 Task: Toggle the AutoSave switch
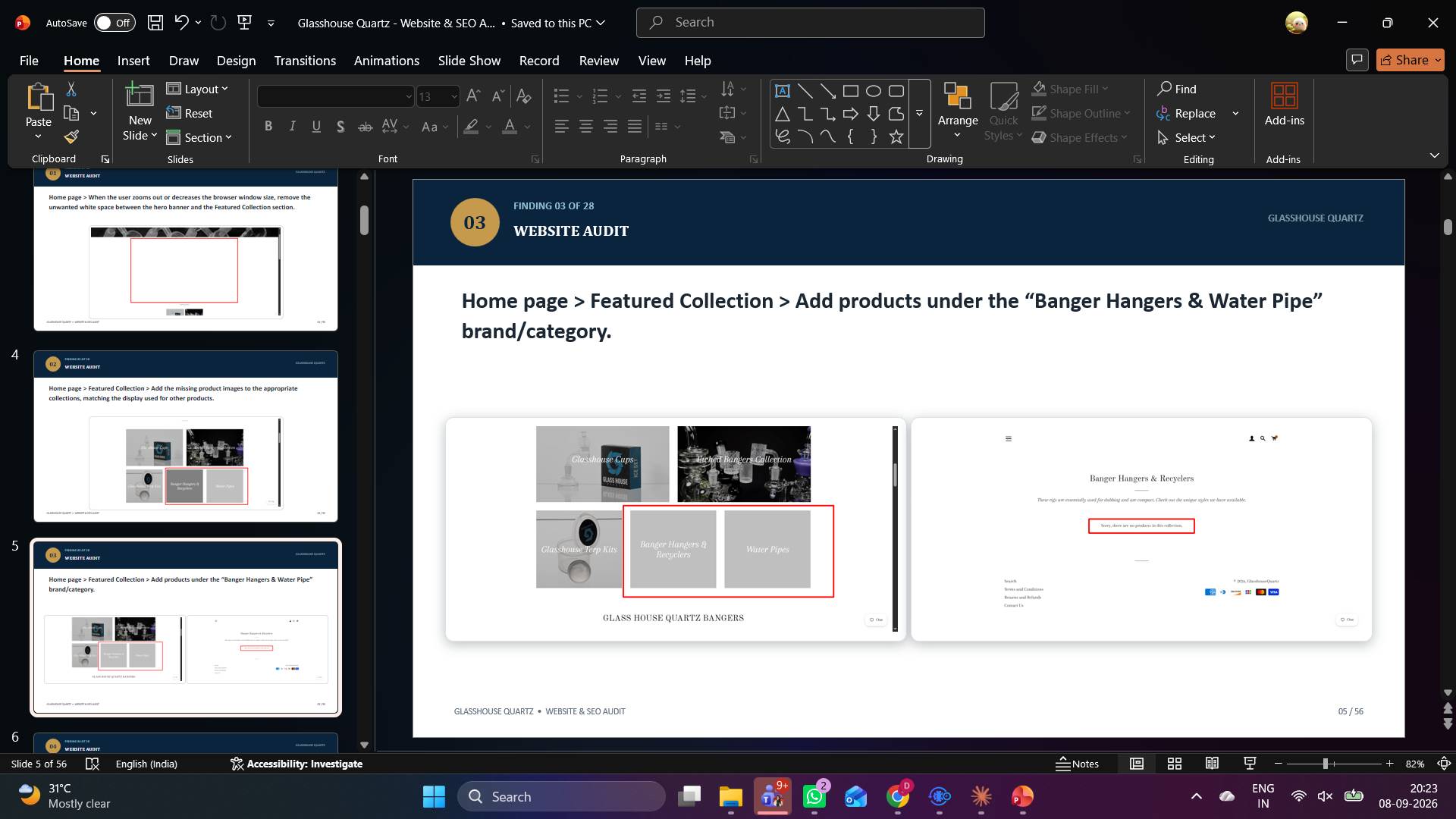point(115,23)
